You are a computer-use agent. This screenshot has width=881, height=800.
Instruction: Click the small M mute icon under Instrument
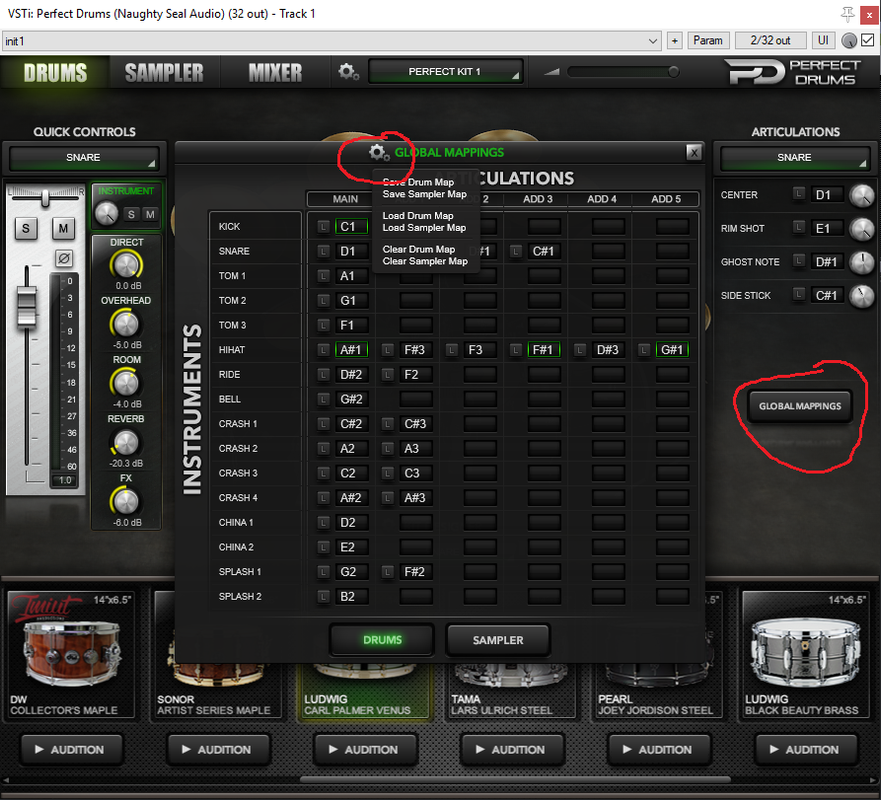click(x=150, y=214)
